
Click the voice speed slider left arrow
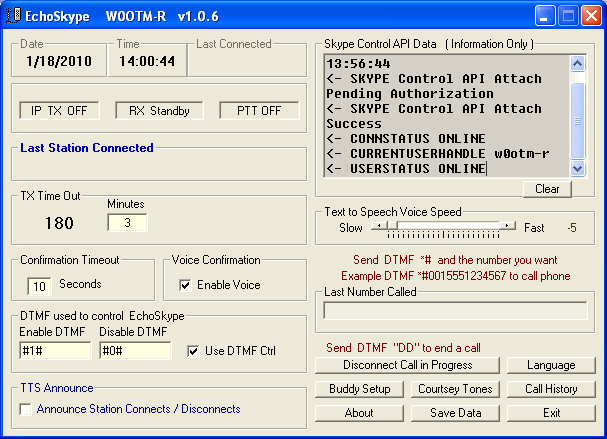(379, 225)
